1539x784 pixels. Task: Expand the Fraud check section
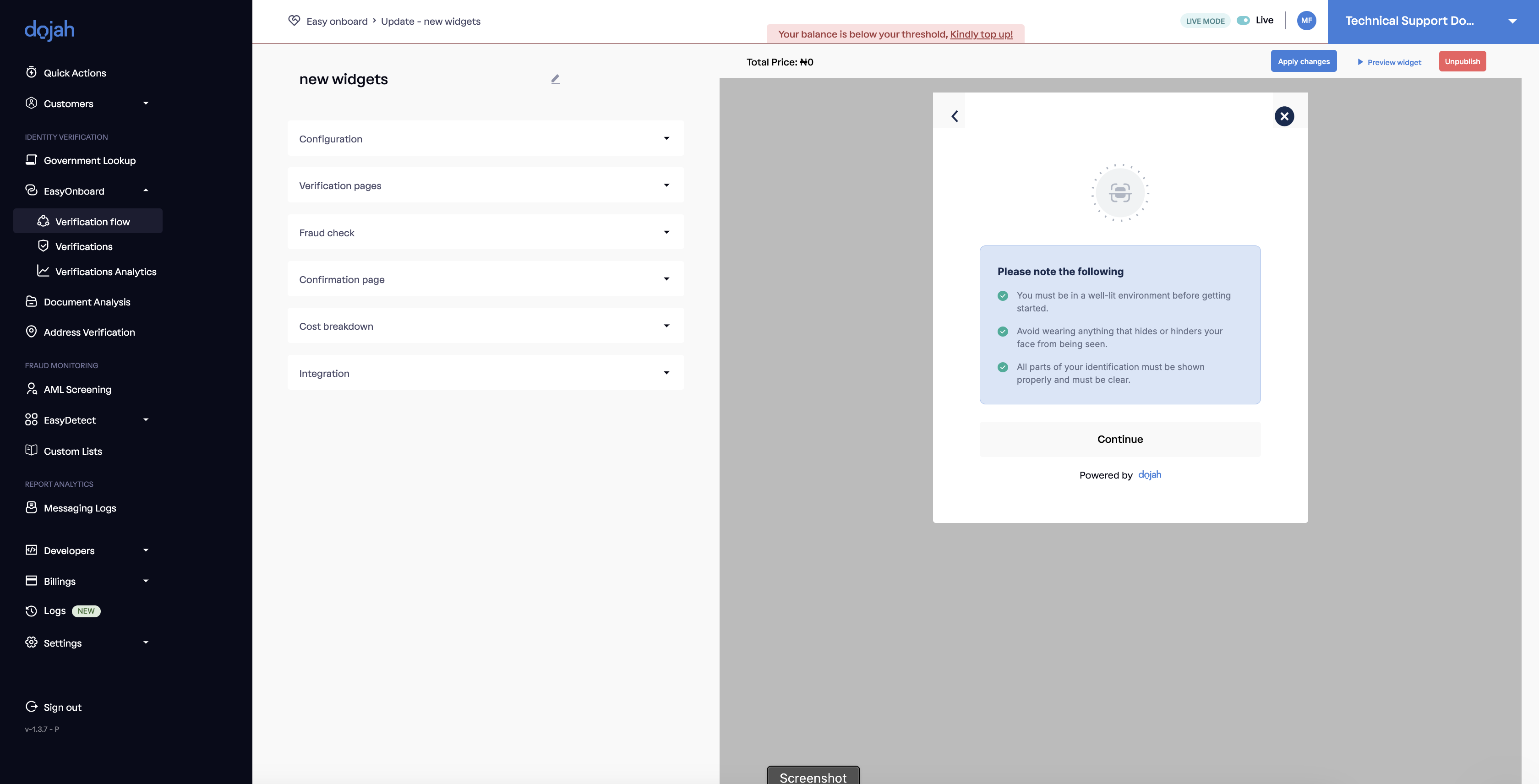pos(485,232)
